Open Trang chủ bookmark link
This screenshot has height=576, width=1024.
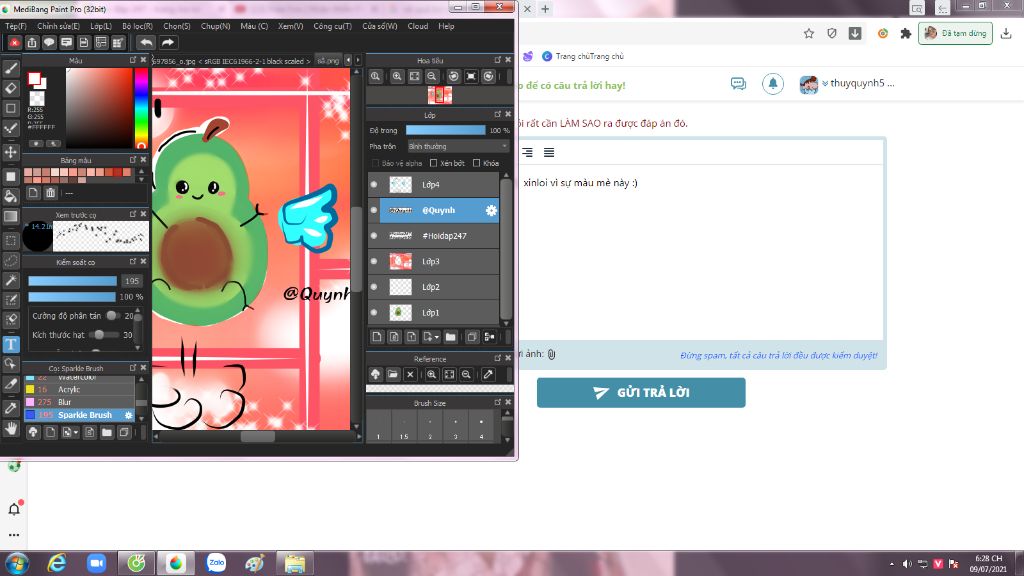coord(583,56)
